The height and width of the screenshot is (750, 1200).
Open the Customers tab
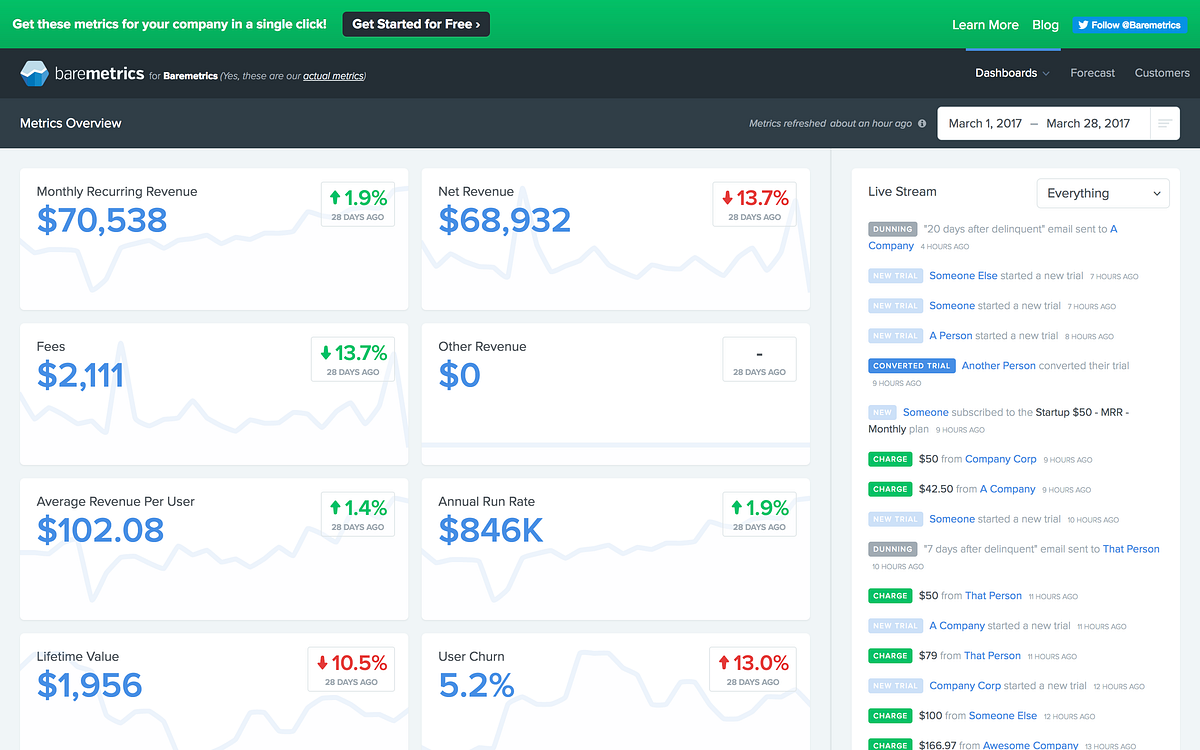tap(1162, 73)
